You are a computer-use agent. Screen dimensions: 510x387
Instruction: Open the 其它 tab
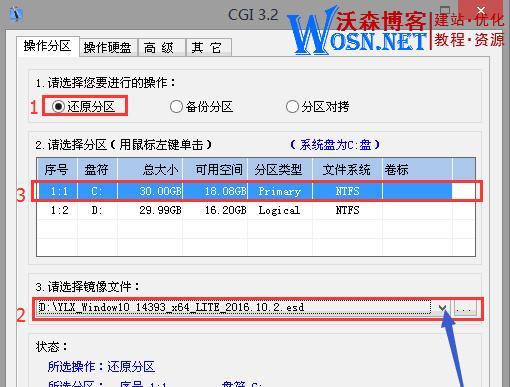coord(208,48)
